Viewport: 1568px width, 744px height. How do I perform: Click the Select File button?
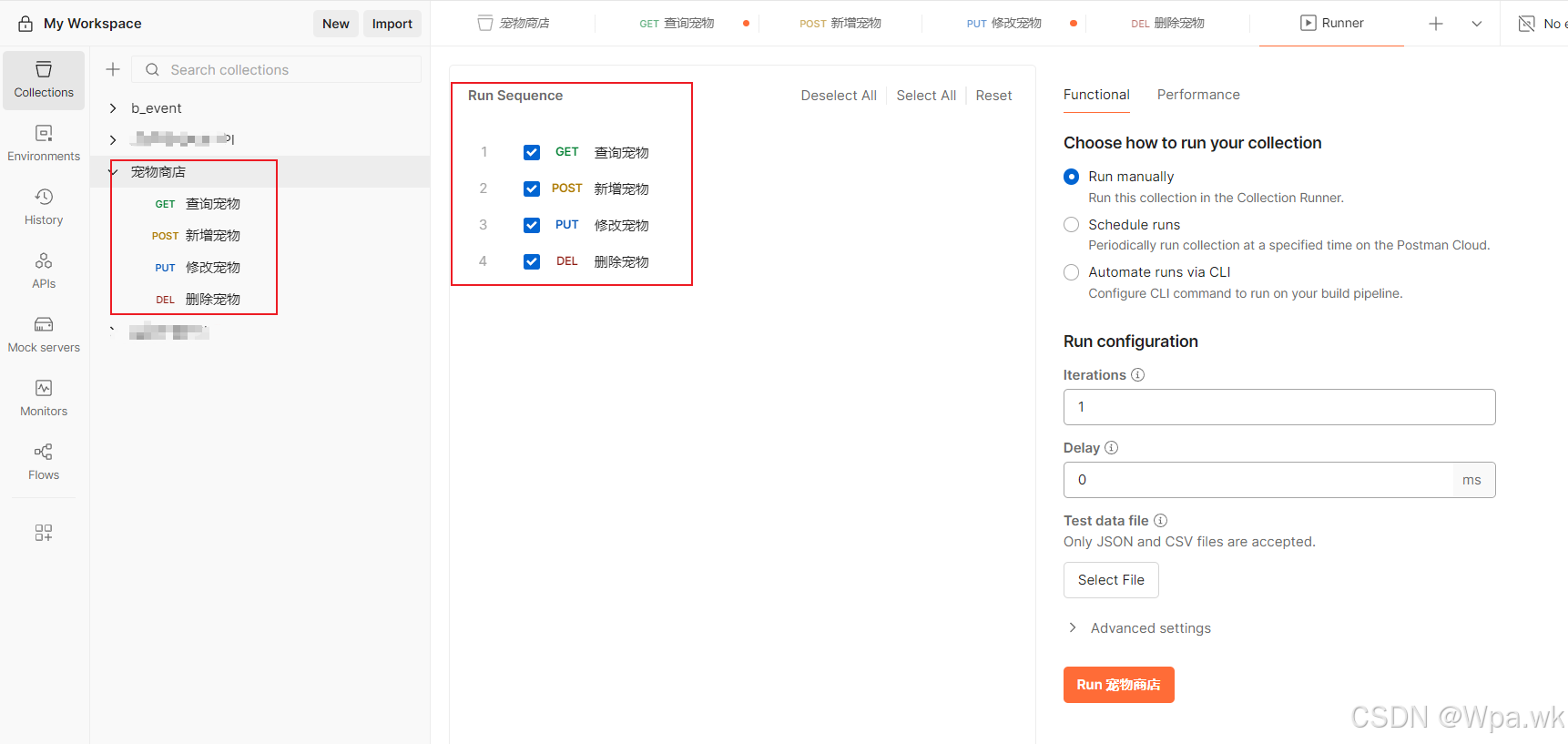pos(1111,580)
